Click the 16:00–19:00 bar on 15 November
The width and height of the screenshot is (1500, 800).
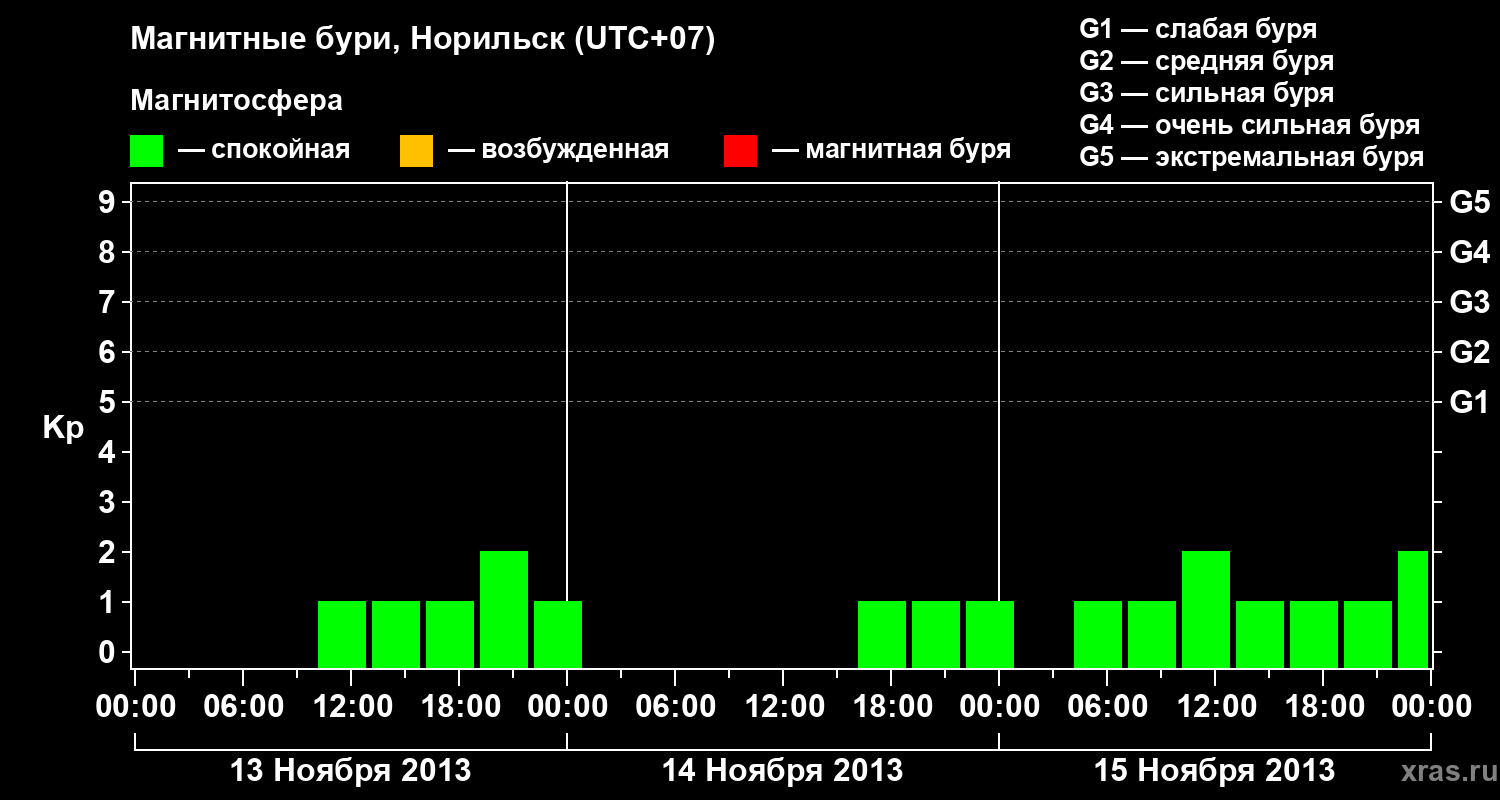[1314, 634]
